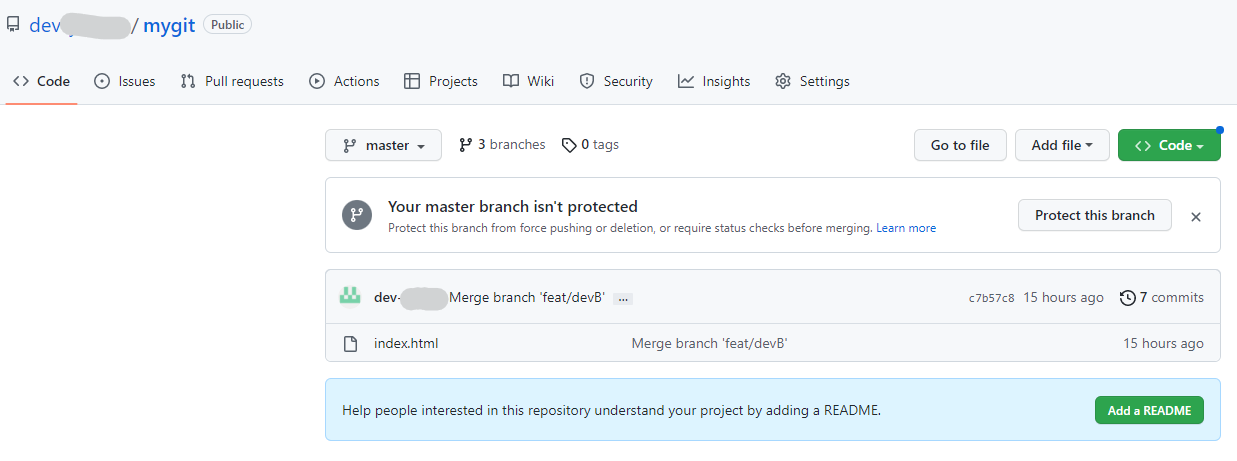Switch to the Code tab
Viewport: 1237px width, 461px height.
click(x=41, y=81)
